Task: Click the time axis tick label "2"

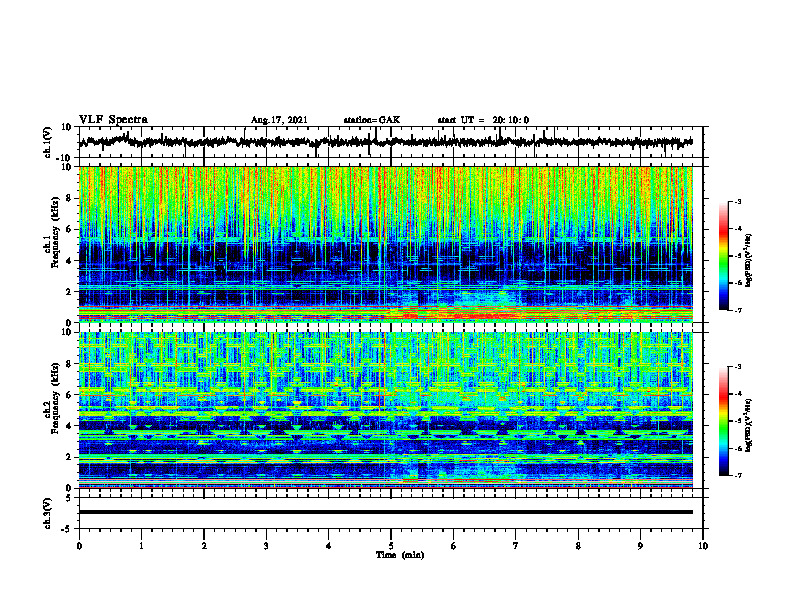Action: (204, 546)
